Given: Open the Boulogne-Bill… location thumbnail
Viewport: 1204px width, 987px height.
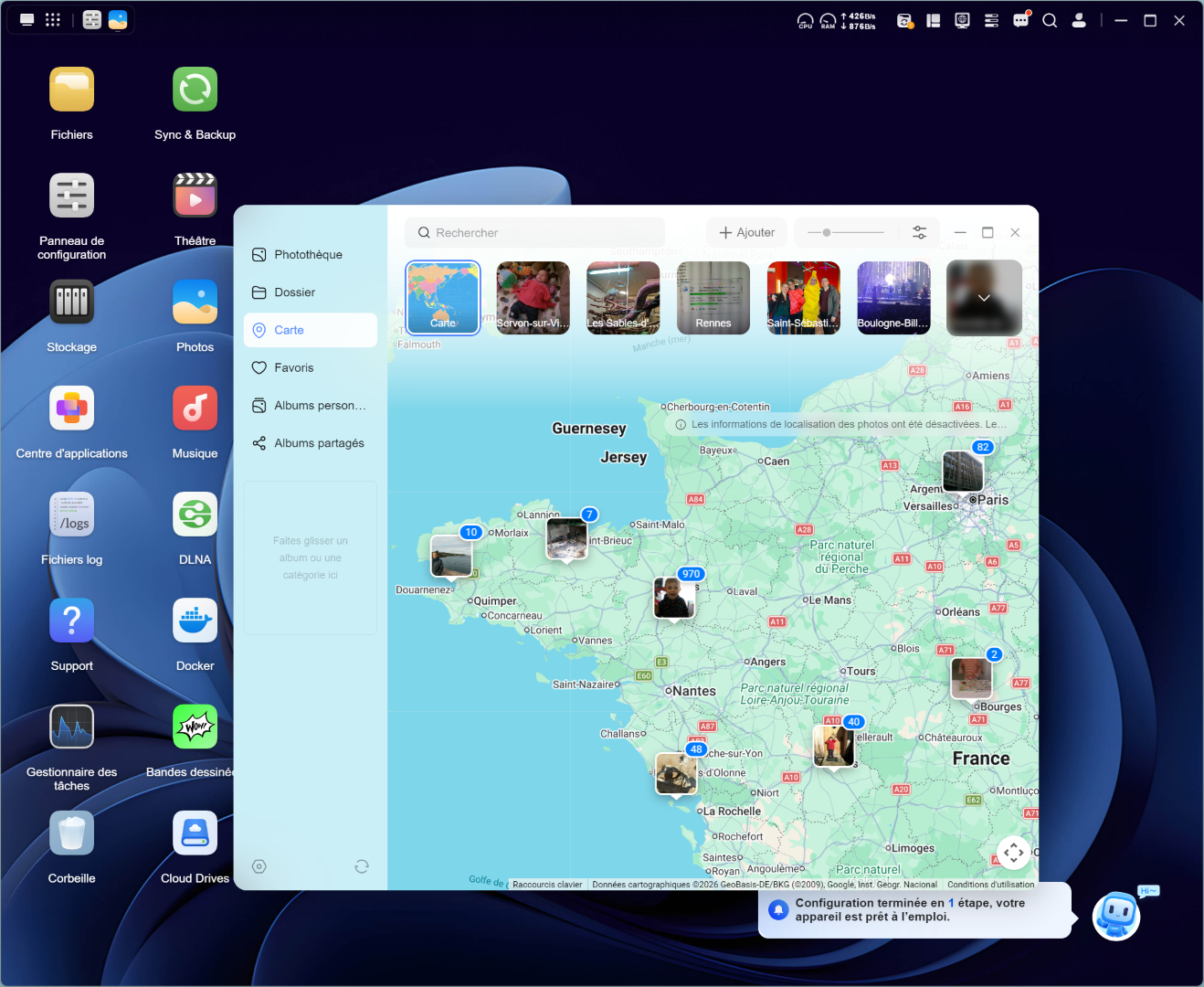Looking at the screenshot, I should pyautogui.click(x=893, y=298).
